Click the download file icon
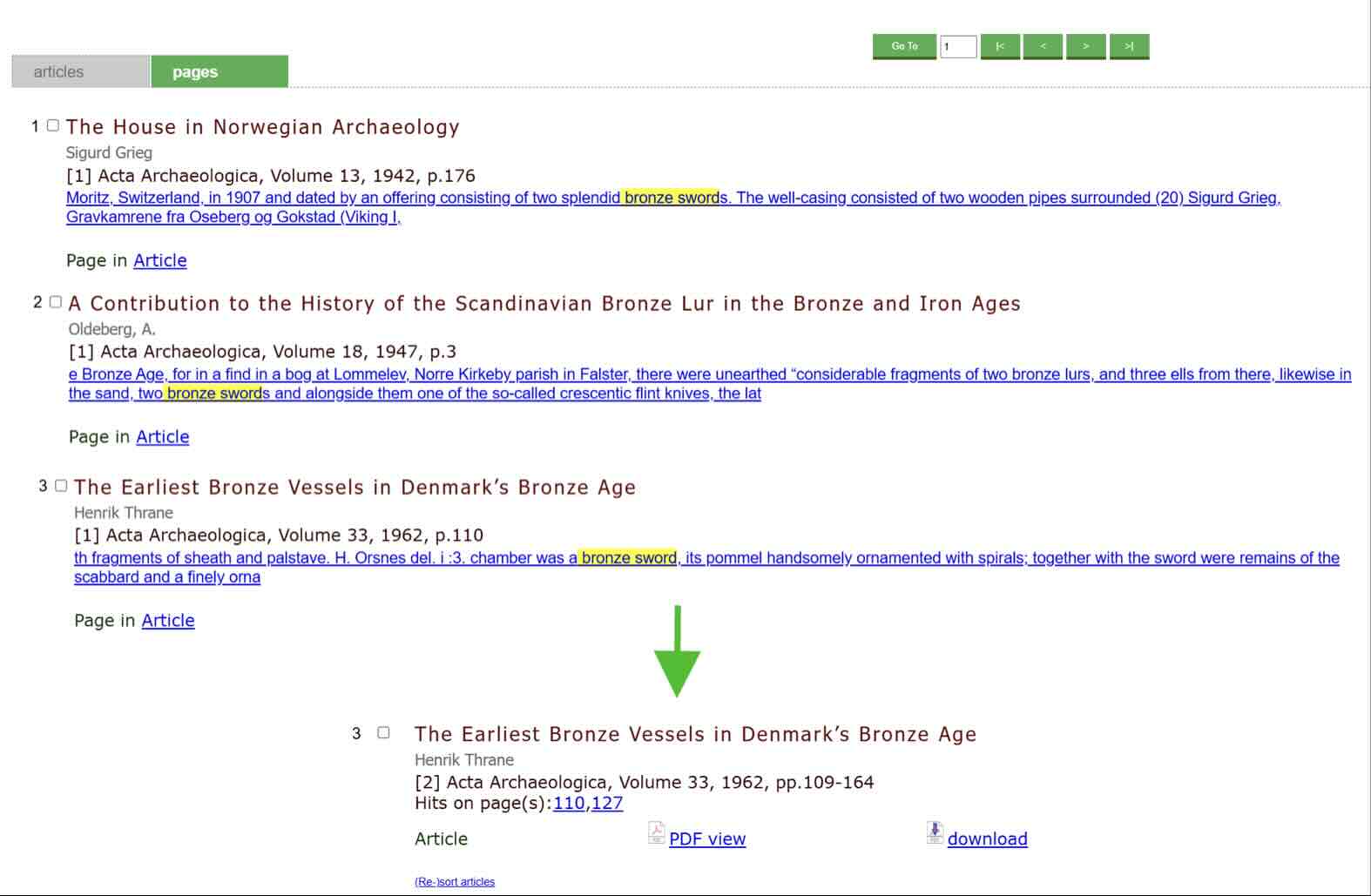Screen dimensions: 1371x896 934,833
